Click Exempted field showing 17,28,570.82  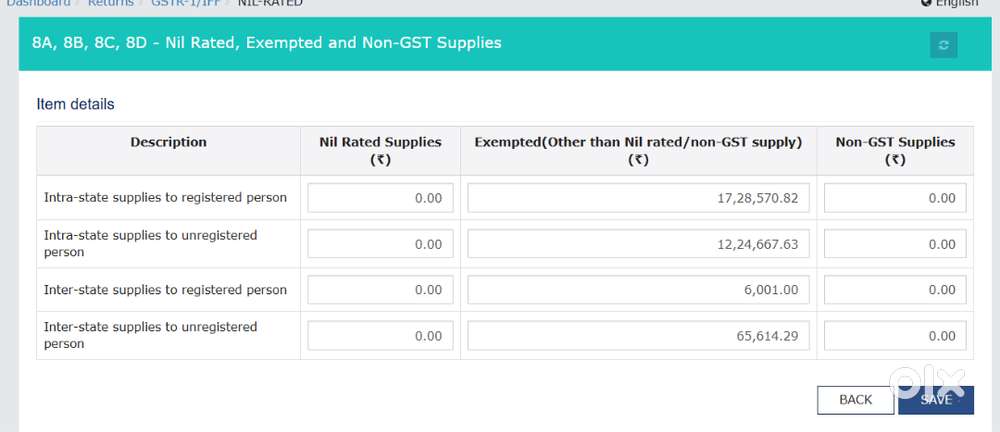[638, 198]
